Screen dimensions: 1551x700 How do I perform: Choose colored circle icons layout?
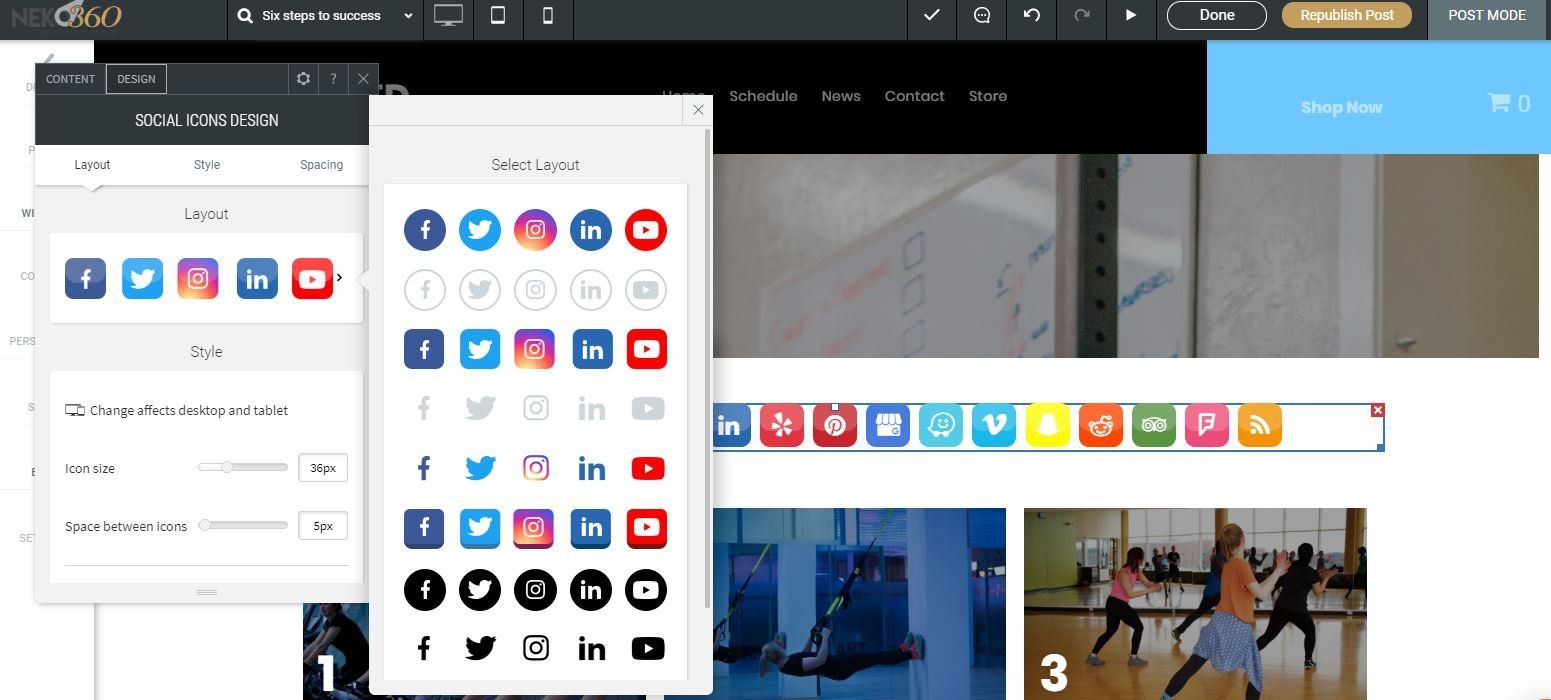click(x=535, y=230)
